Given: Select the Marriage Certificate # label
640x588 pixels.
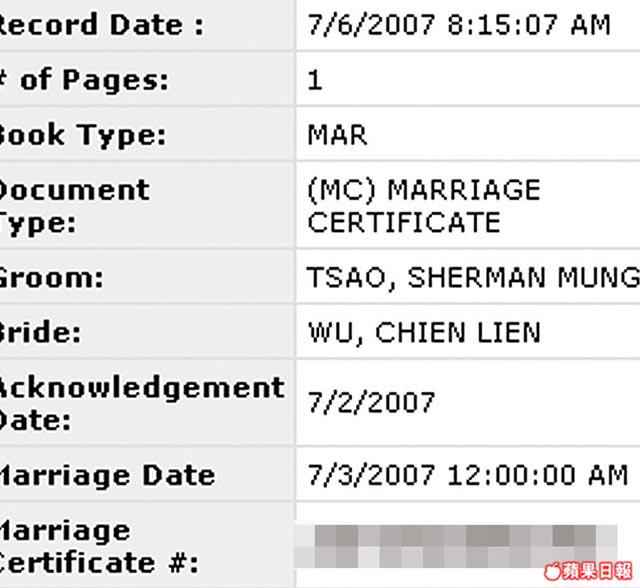Looking at the screenshot, I should tap(98, 547).
